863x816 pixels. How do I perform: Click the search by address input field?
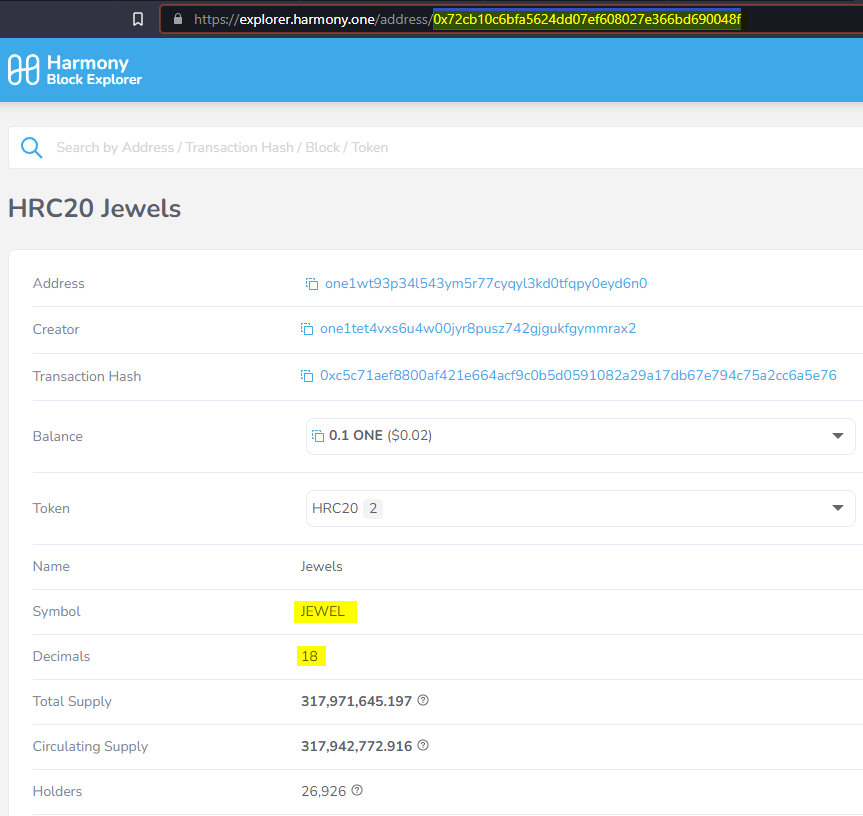coord(300,146)
